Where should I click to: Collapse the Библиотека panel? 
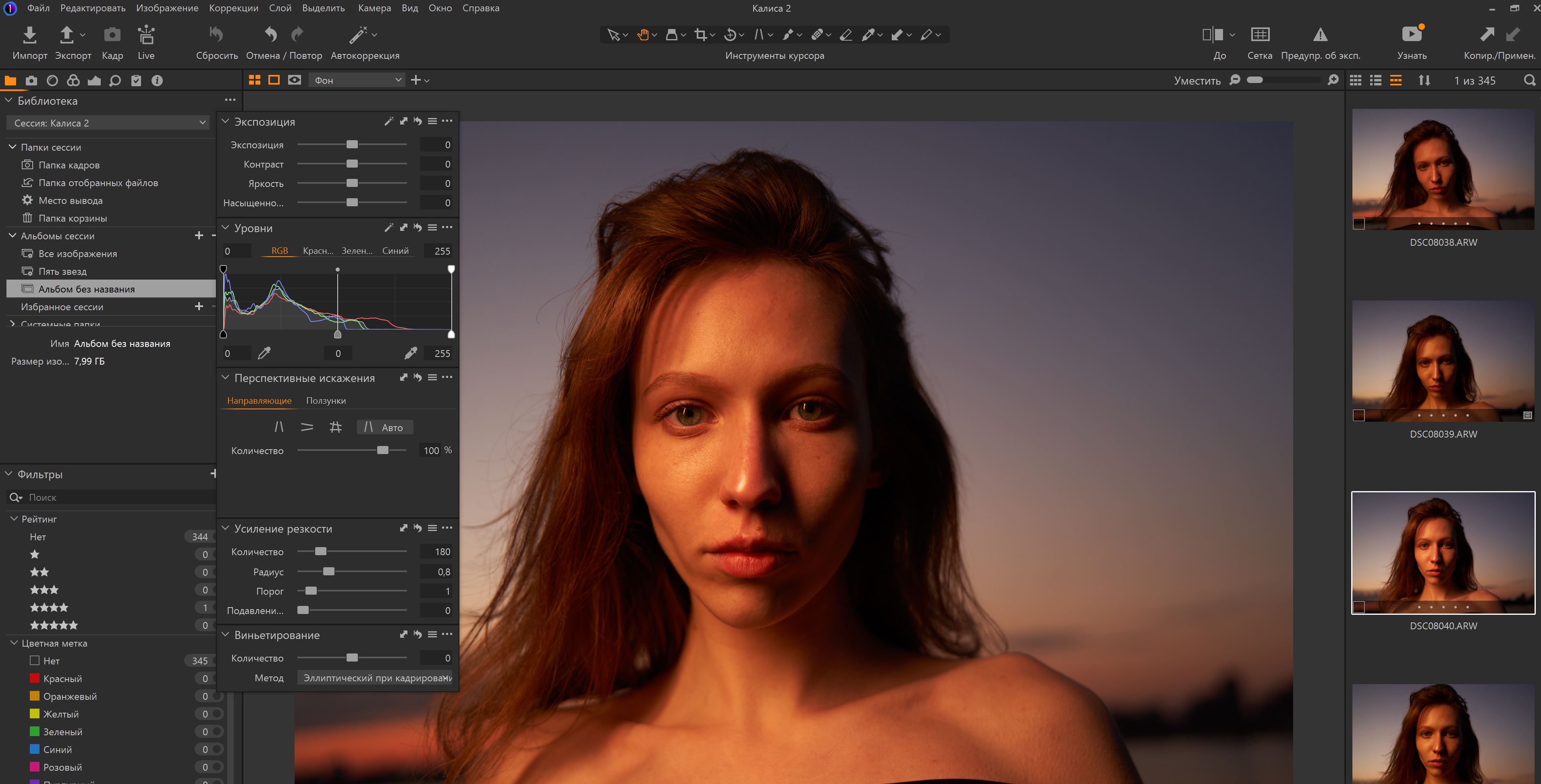click(8, 101)
